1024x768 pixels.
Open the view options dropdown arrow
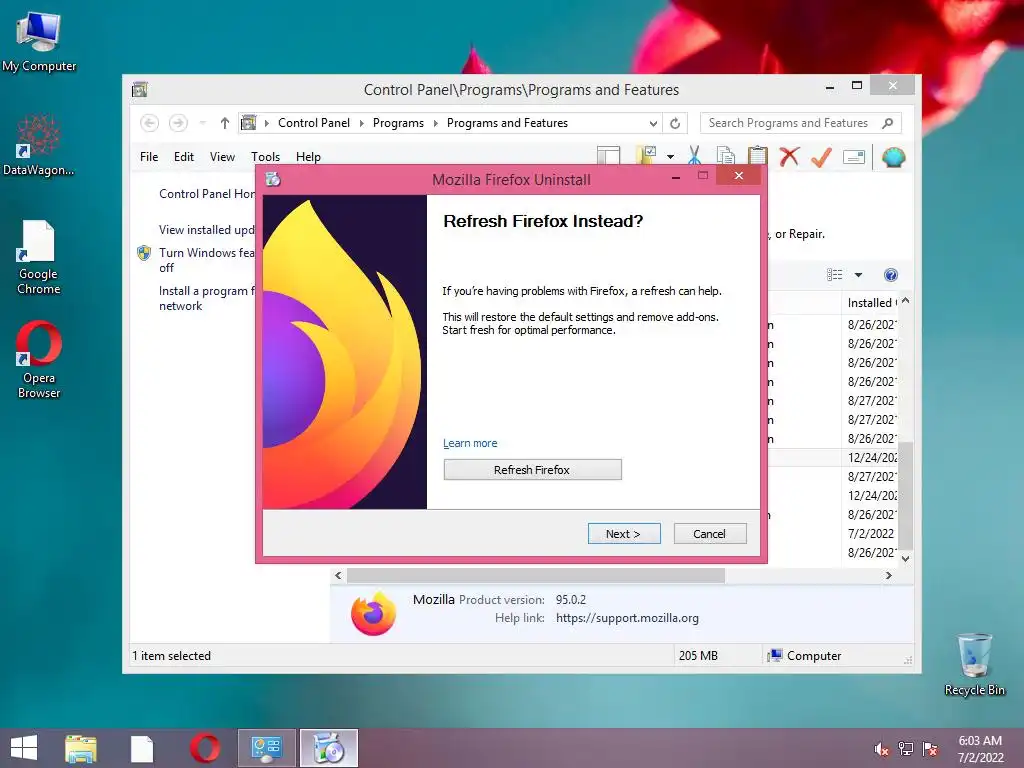[x=858, y=275]
